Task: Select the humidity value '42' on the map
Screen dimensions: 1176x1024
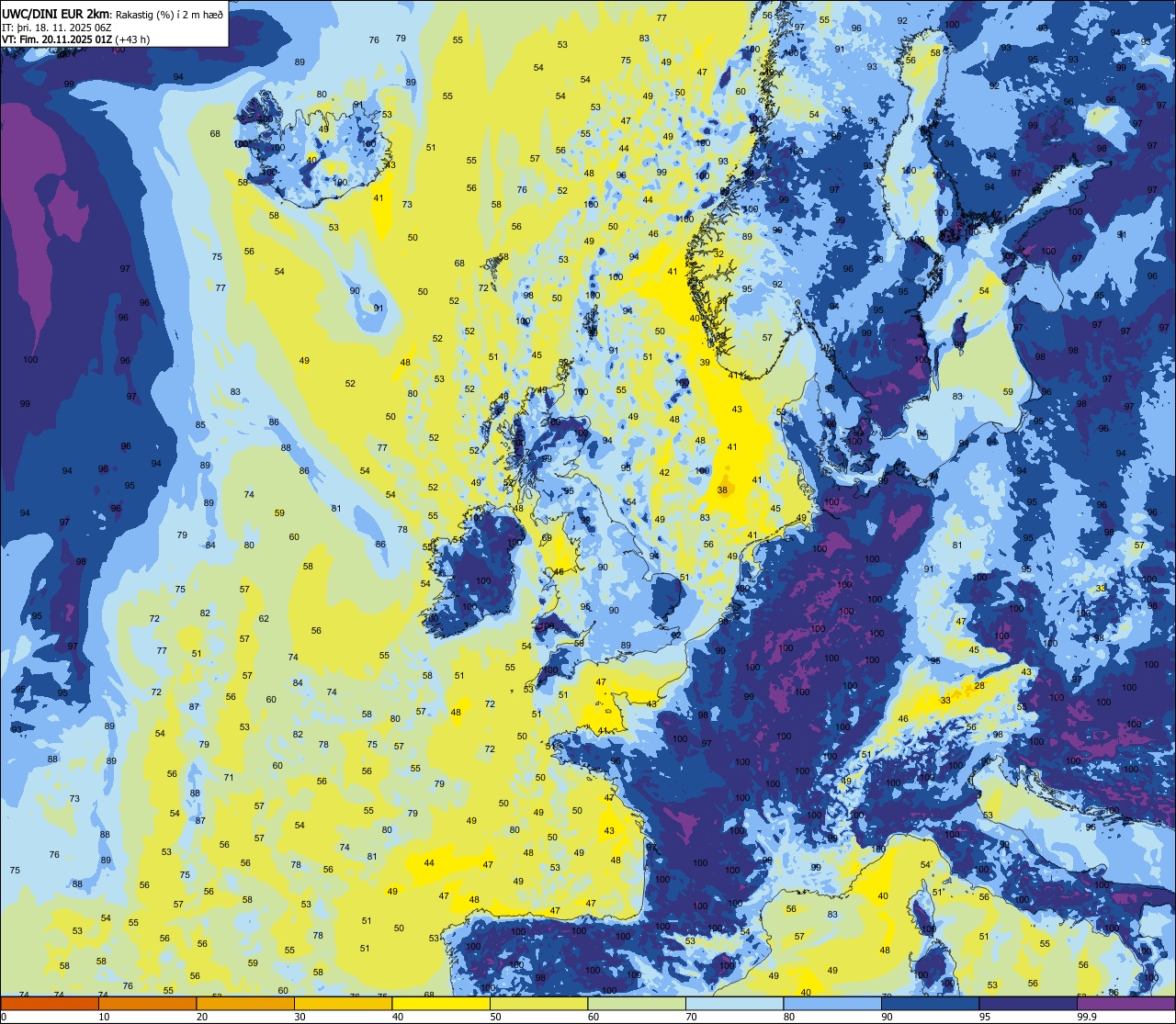Action: (664, 473)
